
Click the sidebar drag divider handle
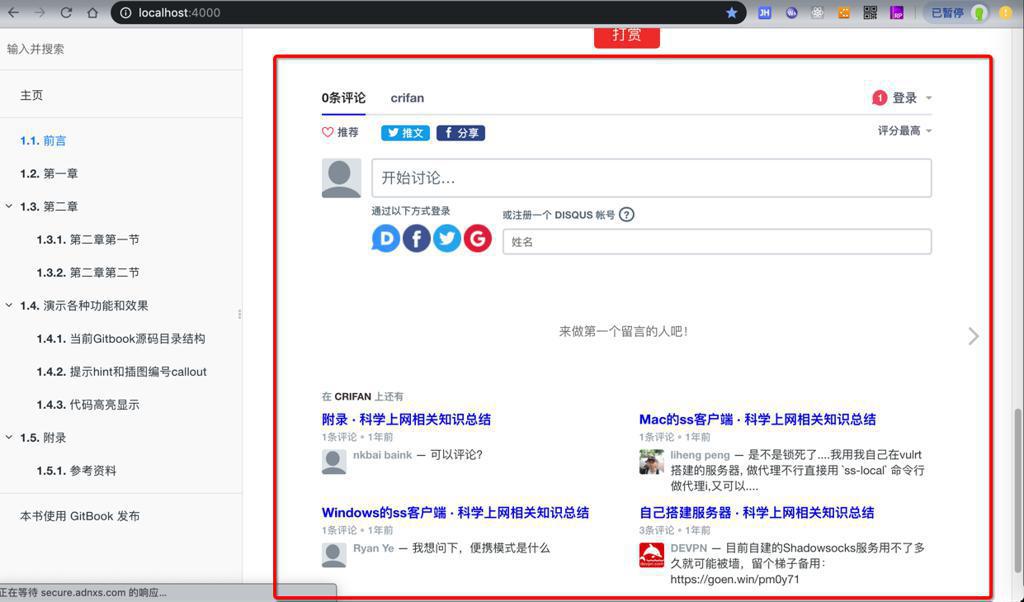click(240, 314)
